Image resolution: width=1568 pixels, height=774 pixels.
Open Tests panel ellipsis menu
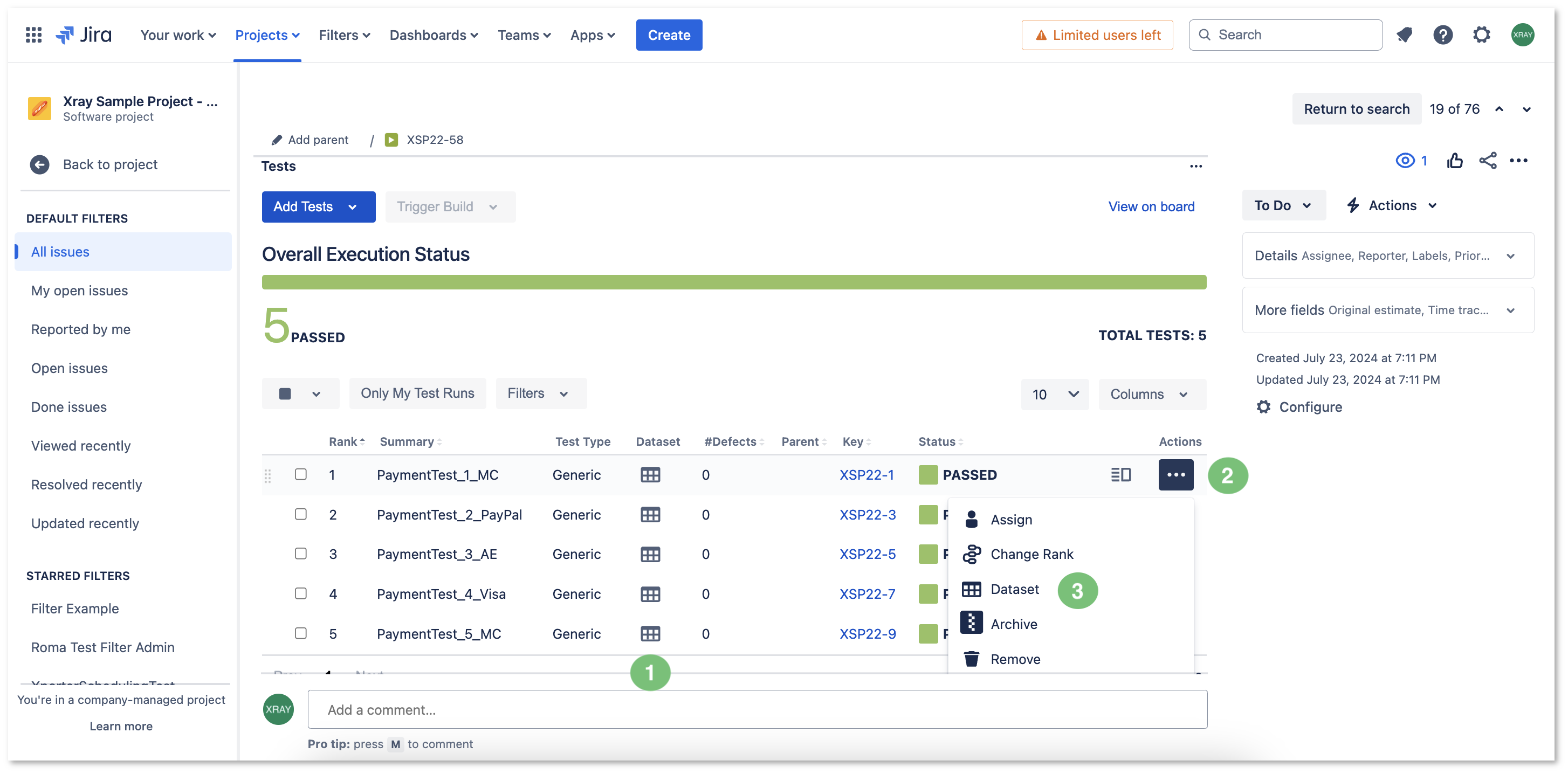pos(1195,166)
